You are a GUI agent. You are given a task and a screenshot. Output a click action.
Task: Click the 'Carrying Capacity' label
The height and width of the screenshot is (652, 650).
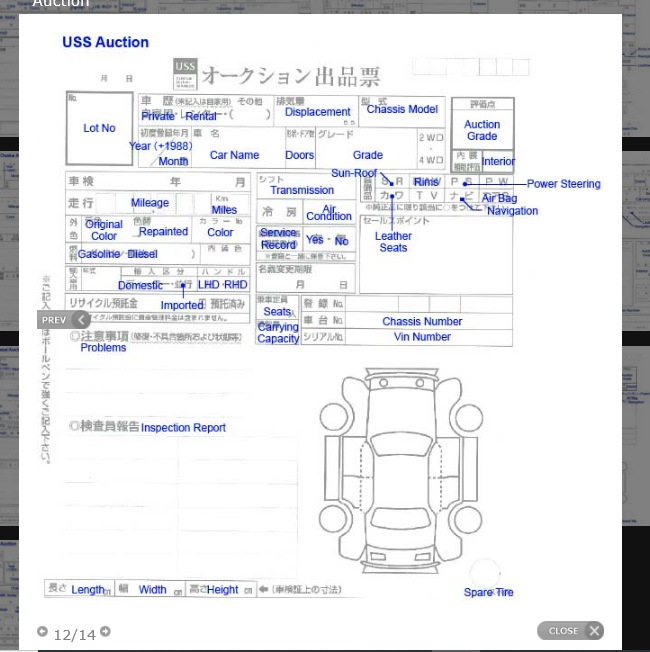pyautogui.click(x=278, y=333)
